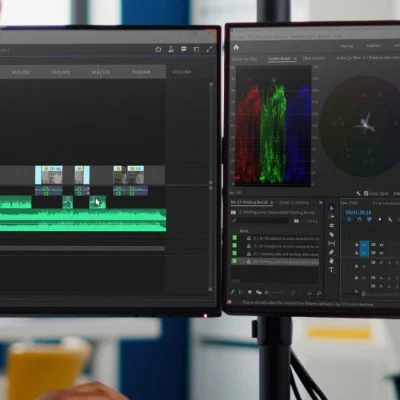
Task: Toggle nest sequences button in timeline
Action: coord(349,219)
